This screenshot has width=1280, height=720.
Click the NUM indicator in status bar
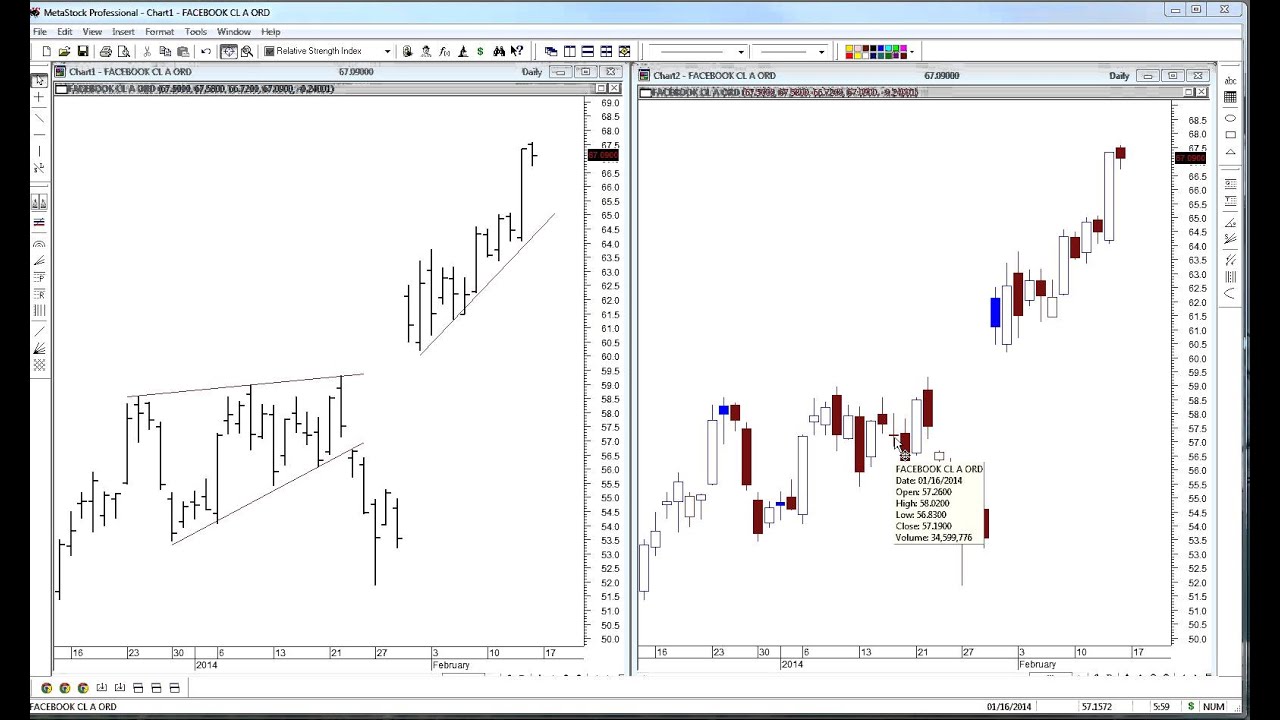point(1213,707)
